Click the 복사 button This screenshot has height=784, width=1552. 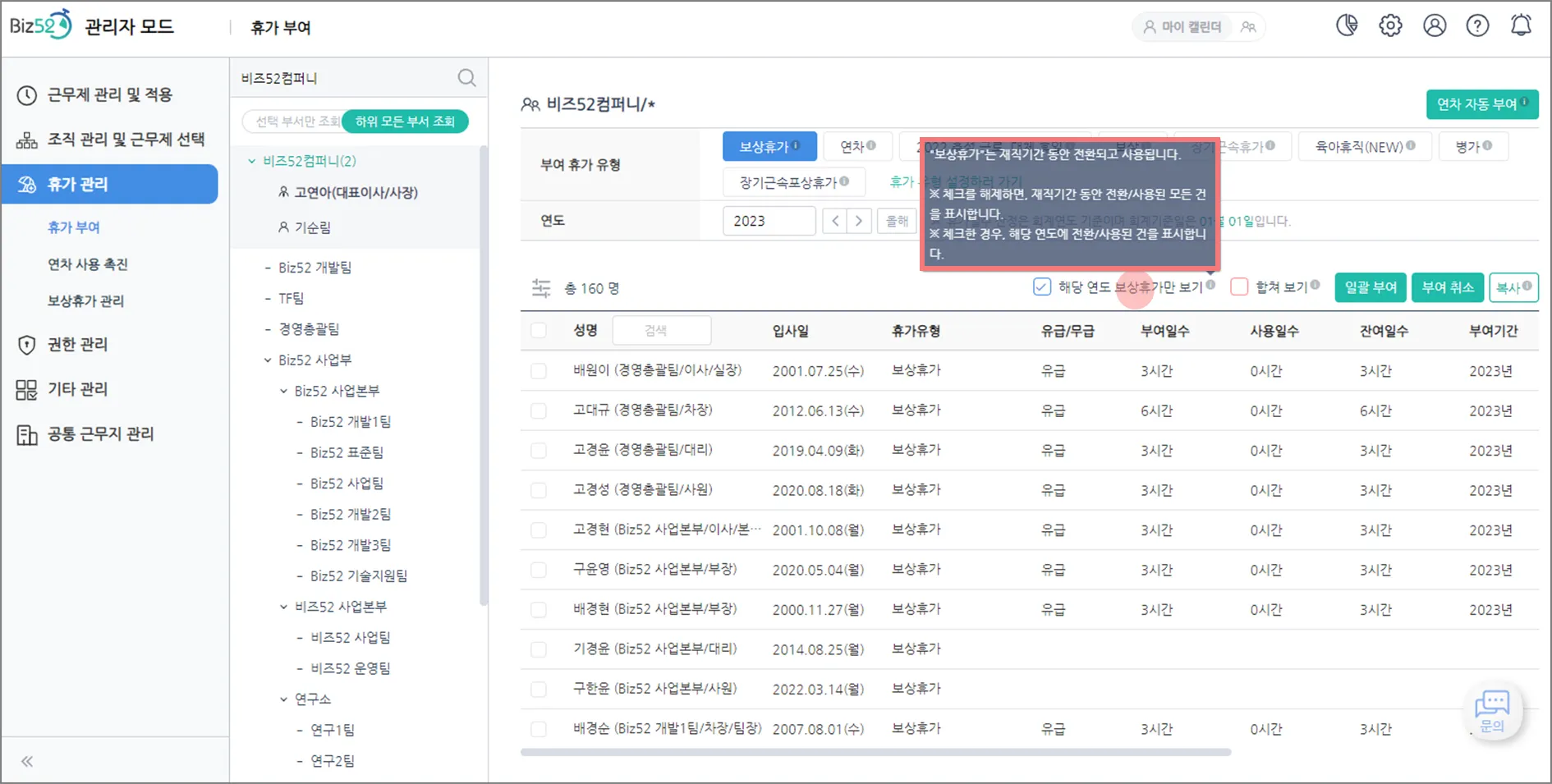[x=1513, y=287]
